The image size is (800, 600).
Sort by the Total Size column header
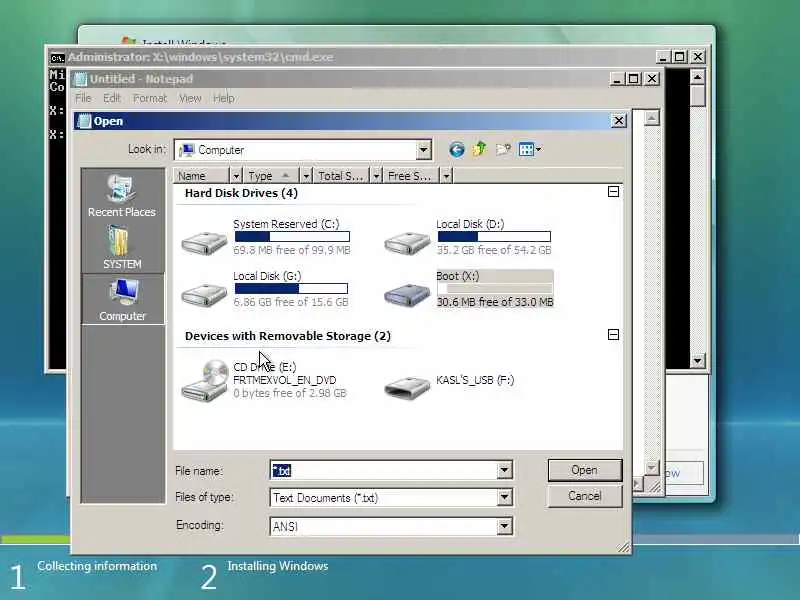tap(342, 176)
